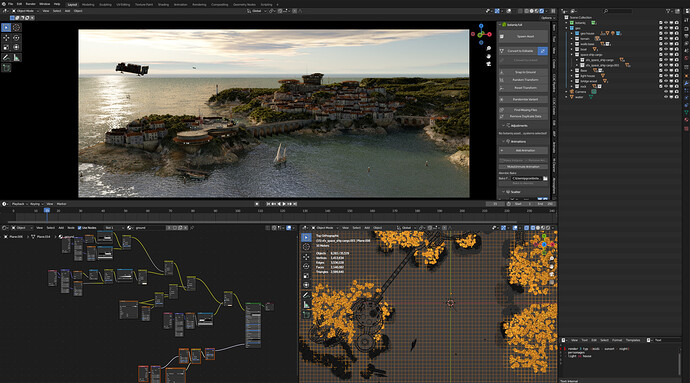Switch to the Geometry Nodes workspace tab
The height and width of the screenshot is (383, 690).
tap(244, 4)
